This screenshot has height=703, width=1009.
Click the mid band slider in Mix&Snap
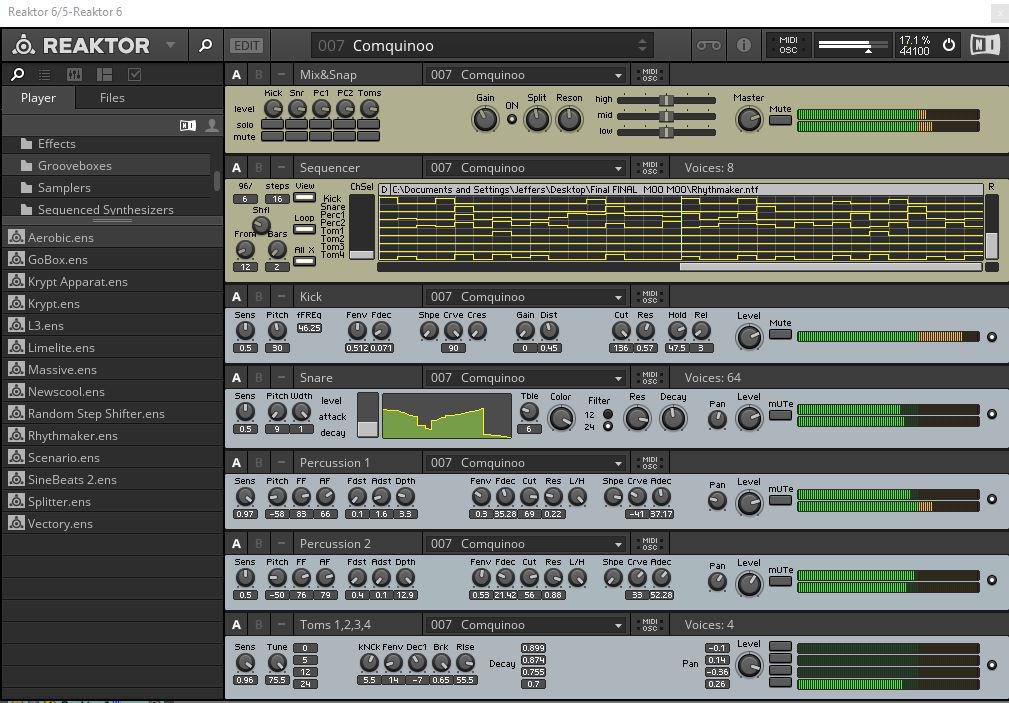[x=667, y=116]
